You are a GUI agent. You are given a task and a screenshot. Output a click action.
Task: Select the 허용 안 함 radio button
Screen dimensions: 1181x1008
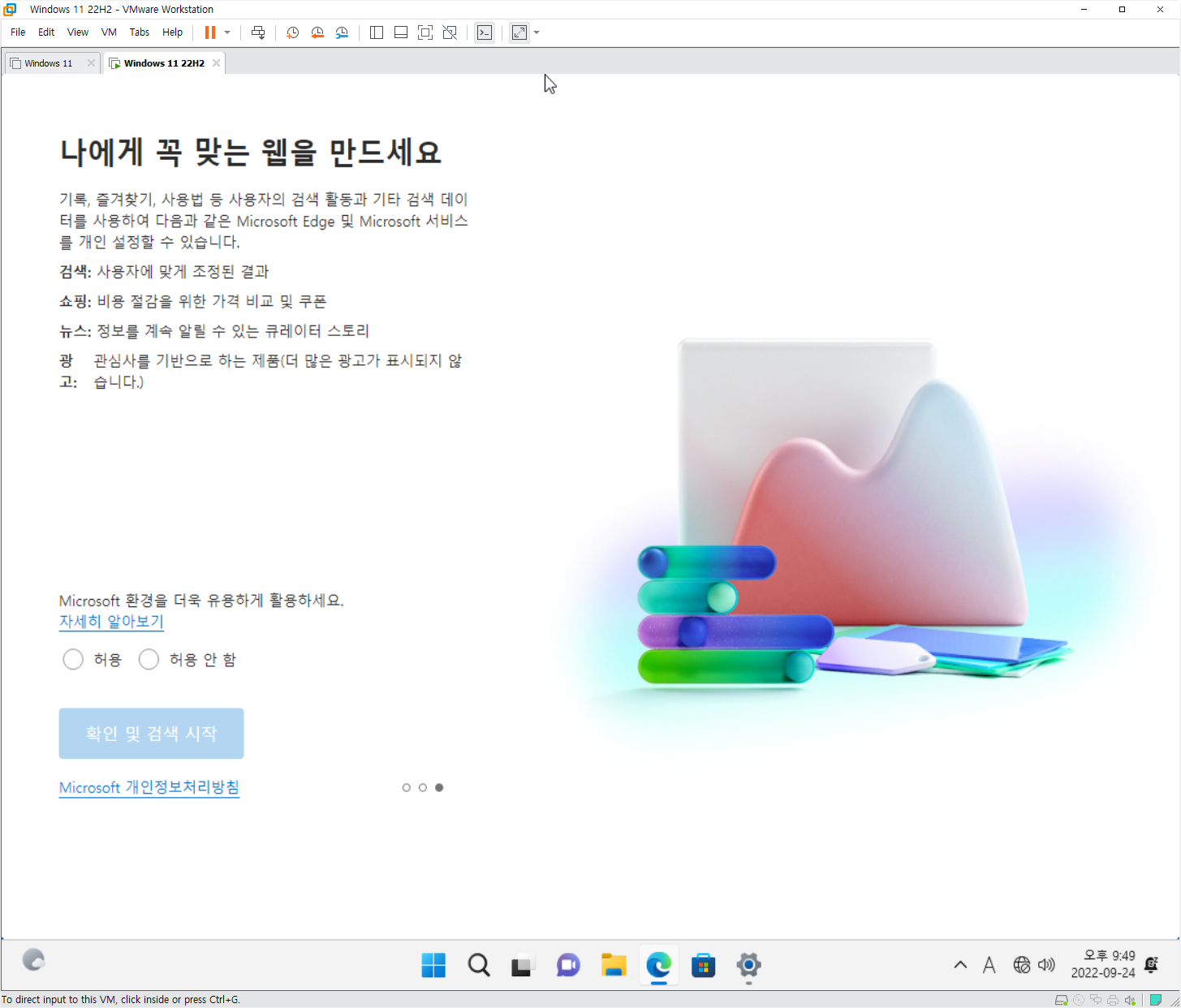[149, 660]
